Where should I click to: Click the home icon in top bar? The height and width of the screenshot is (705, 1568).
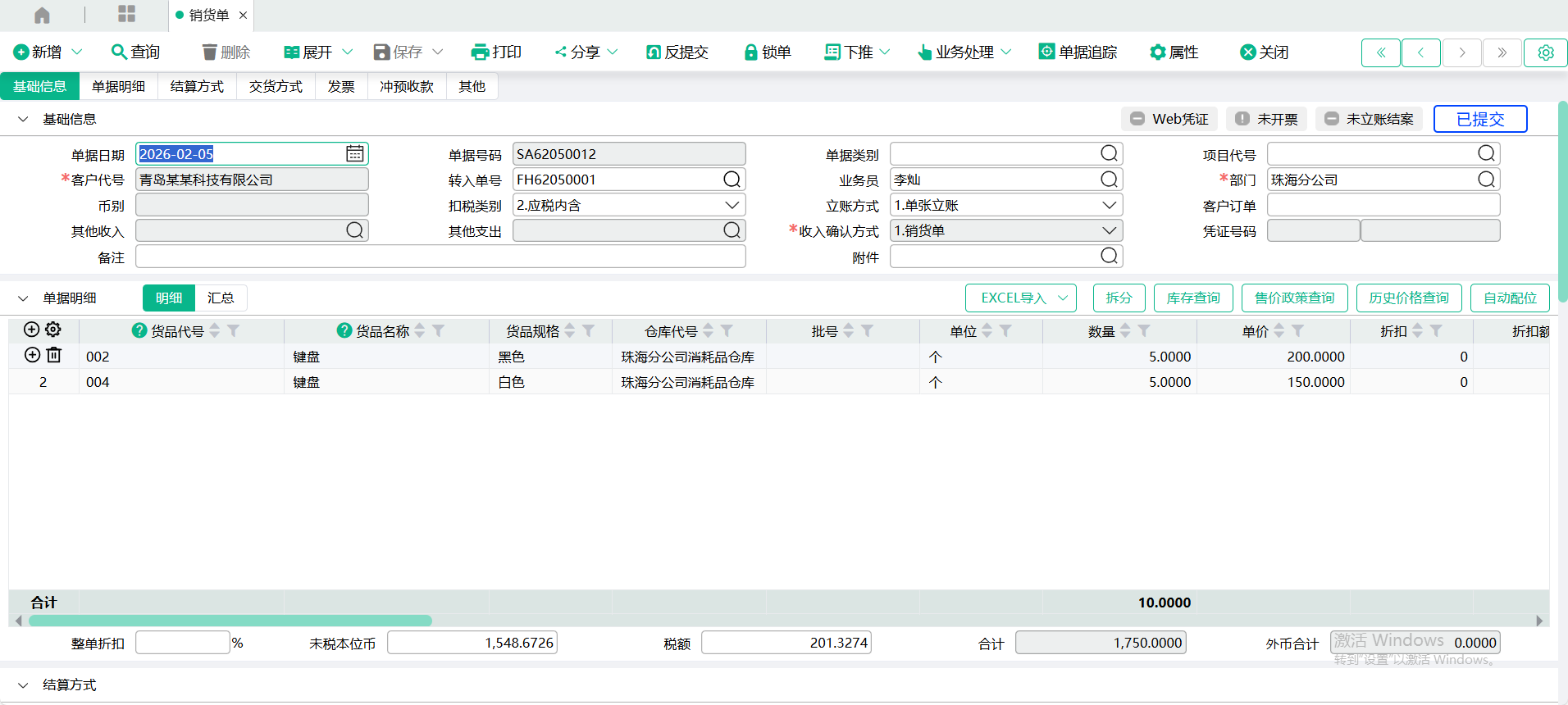42,15
